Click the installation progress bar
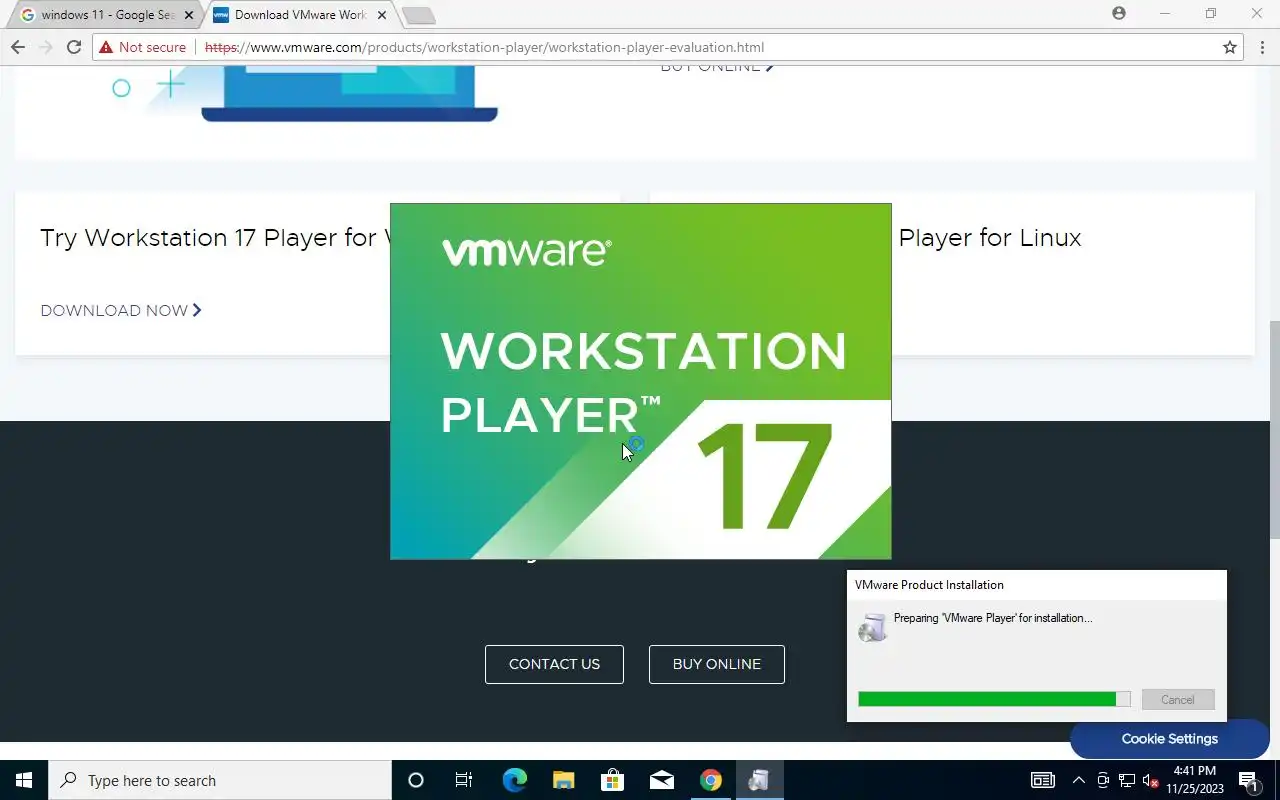The height and width of the screenshot is (800, 1280). [994, 700]
